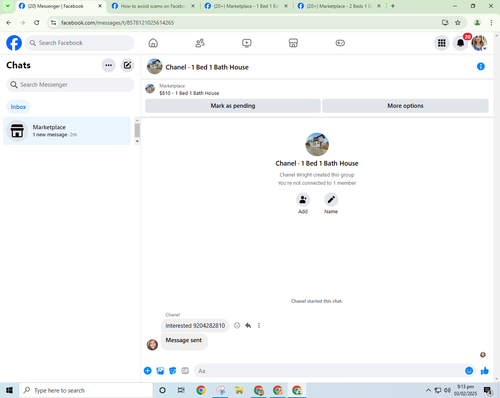Click the Search Messenger field

point(70,85)
